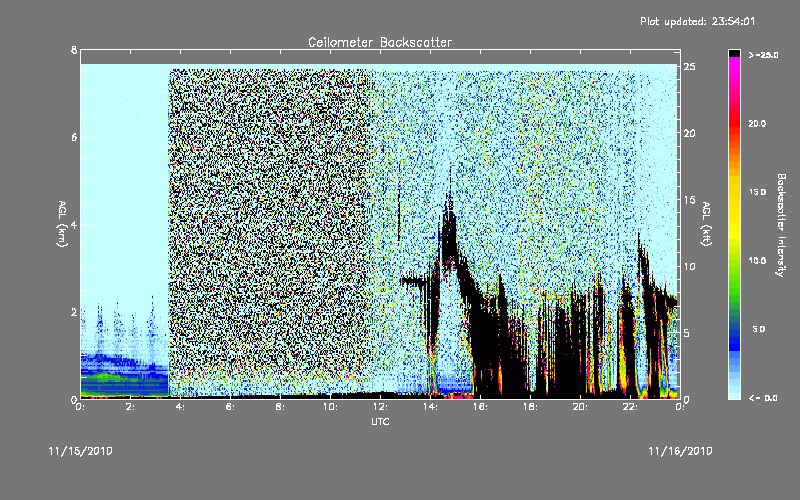Click the 'Plot updated: 23:54:01' timestamp
Image resolution: width=800 pixels, height=500 pixels.
[x=697, y=21]
